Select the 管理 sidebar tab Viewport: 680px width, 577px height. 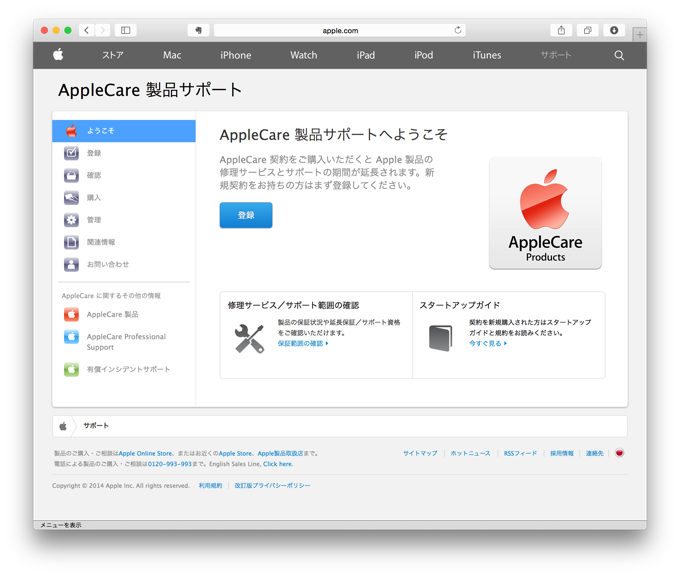pyautogui.click(x=124, y=220)
